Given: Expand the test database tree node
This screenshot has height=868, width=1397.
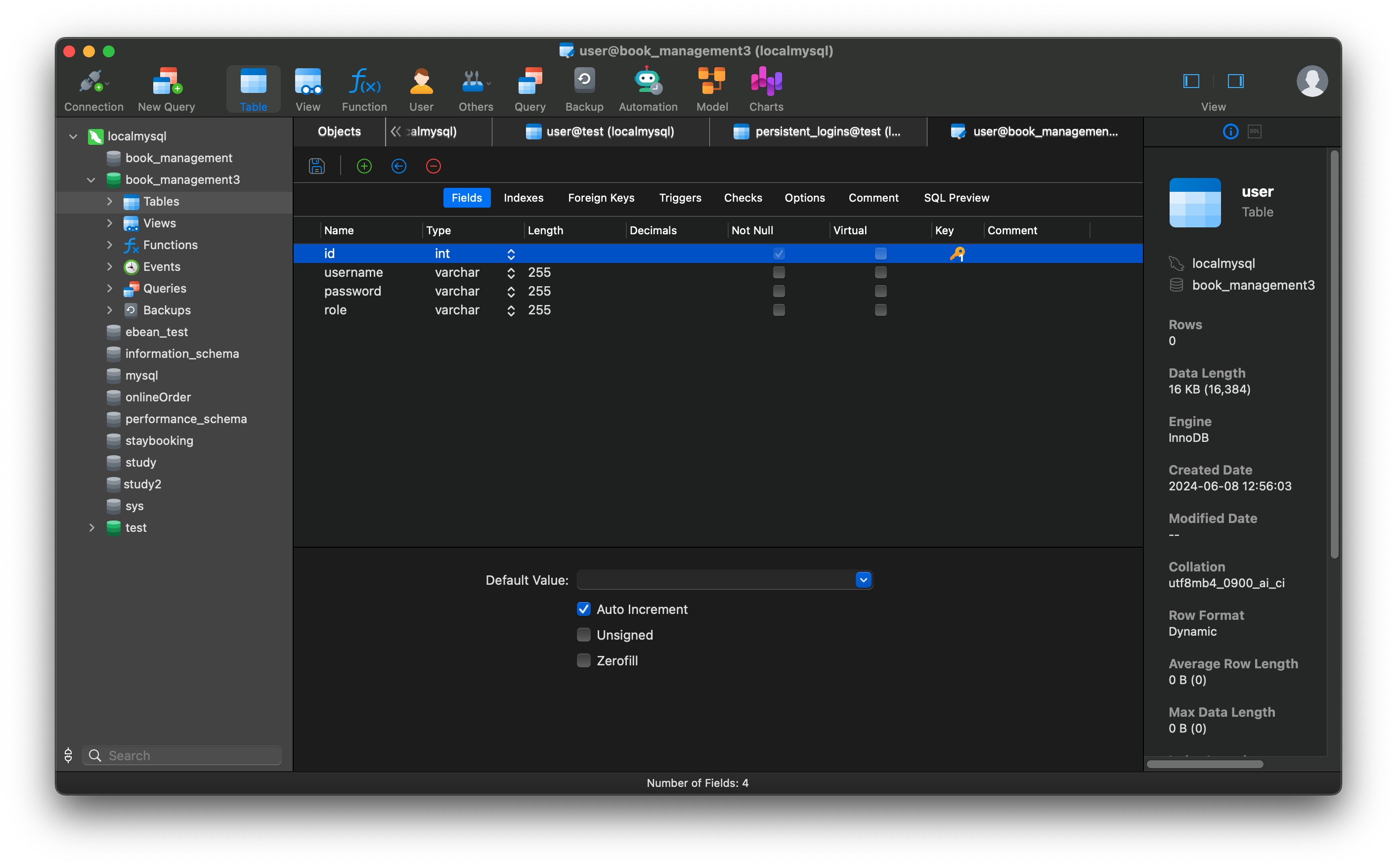Looking at the screenshot, I should (92, 527).
